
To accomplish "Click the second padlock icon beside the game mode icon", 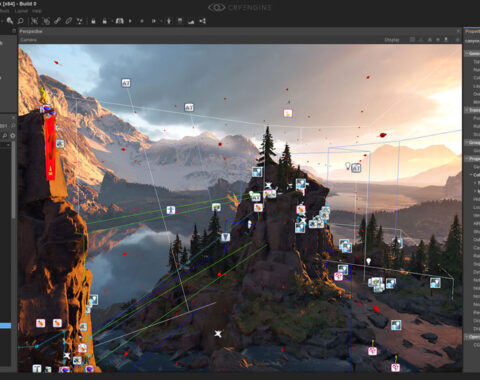I will coord(104,21).
